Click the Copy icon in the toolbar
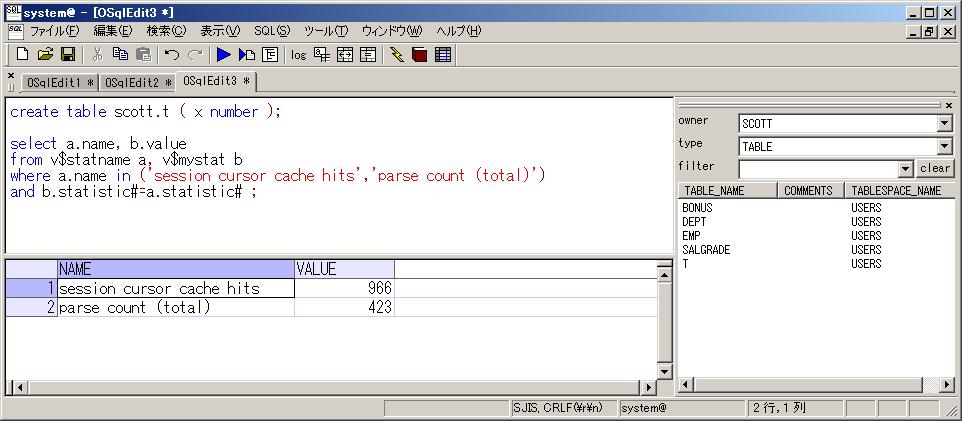962x421 pixels. coord(121,54)
